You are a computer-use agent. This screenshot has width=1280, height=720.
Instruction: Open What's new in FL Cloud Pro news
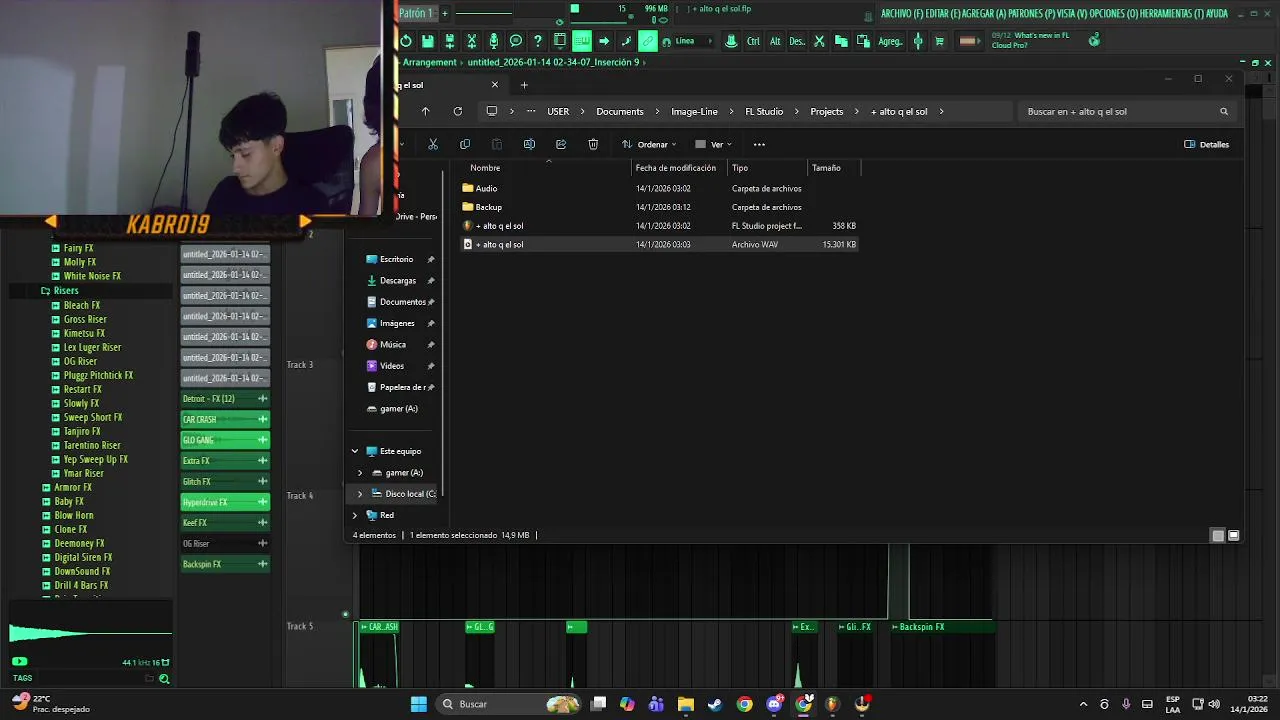(x=1030, y=40)
